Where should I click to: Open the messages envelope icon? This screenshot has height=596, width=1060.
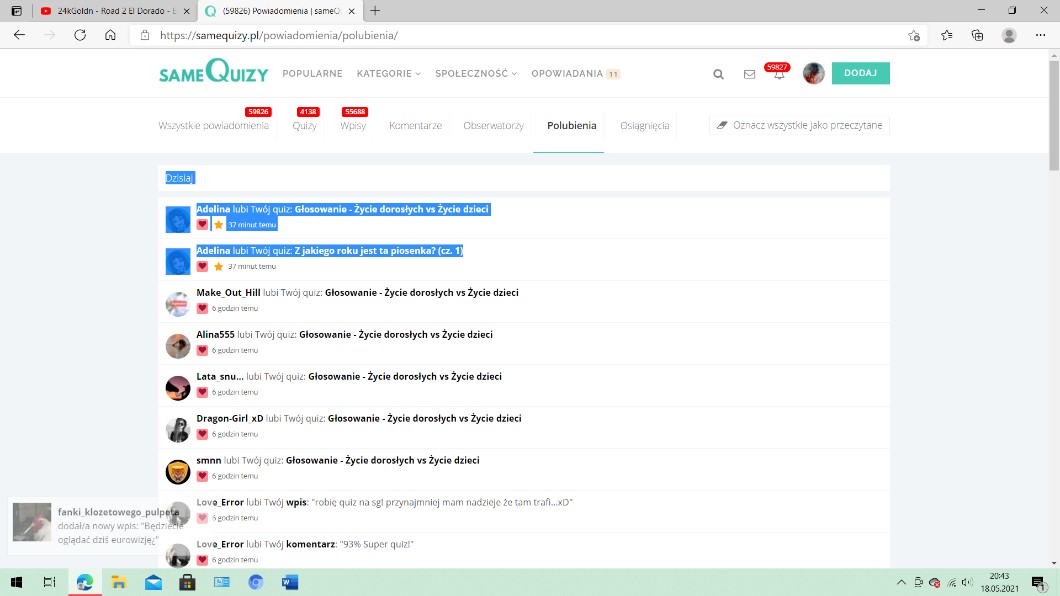coord(749,74)
